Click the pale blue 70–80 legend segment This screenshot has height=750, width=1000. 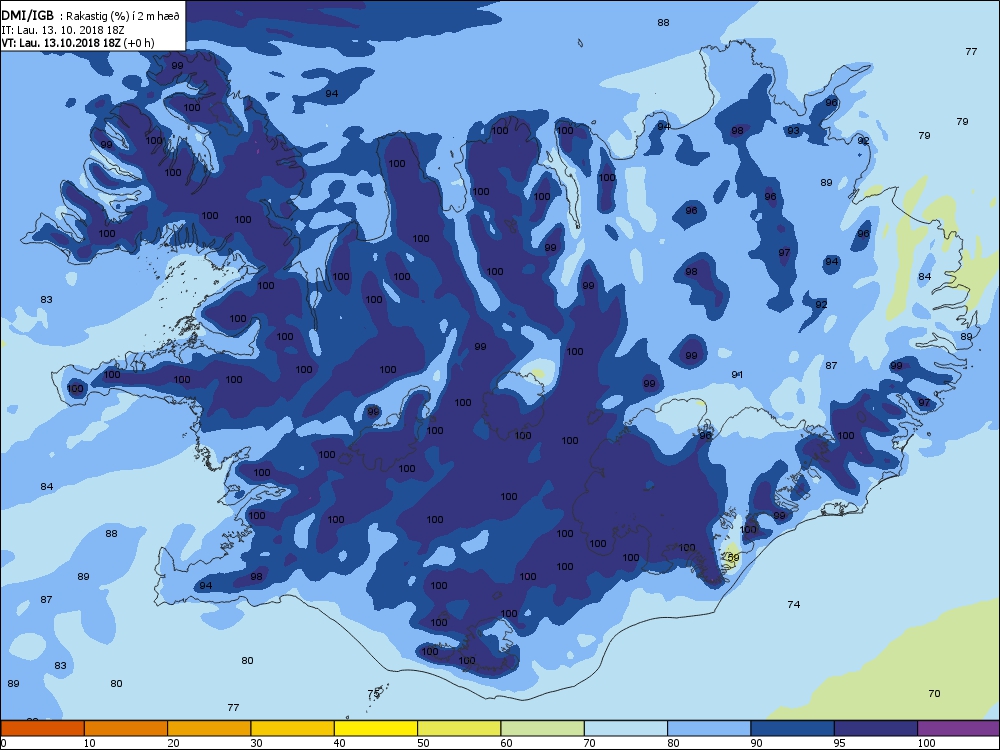pos(626,728)
